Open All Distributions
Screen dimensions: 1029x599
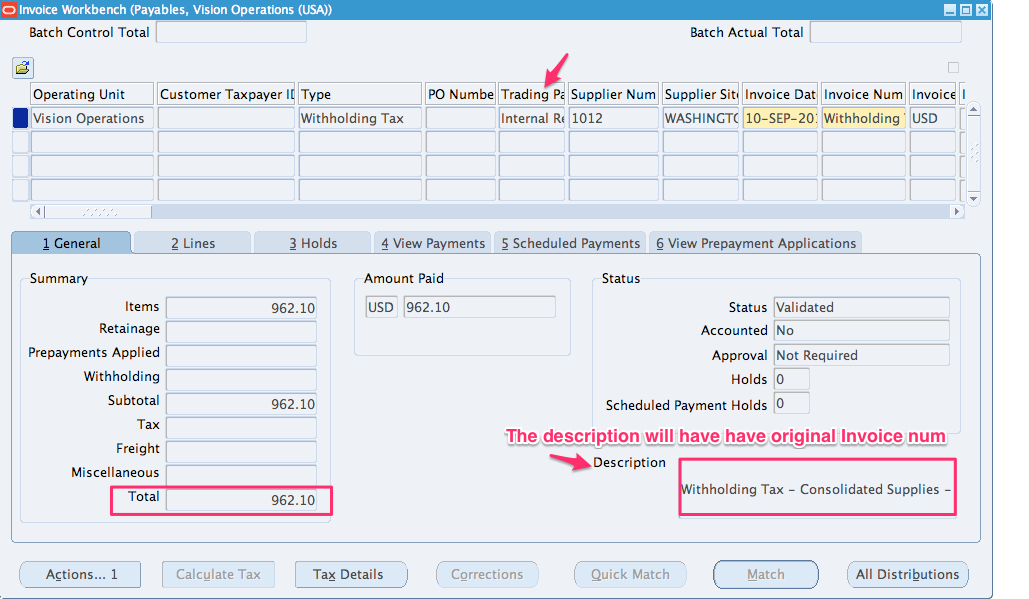[908, 574]
